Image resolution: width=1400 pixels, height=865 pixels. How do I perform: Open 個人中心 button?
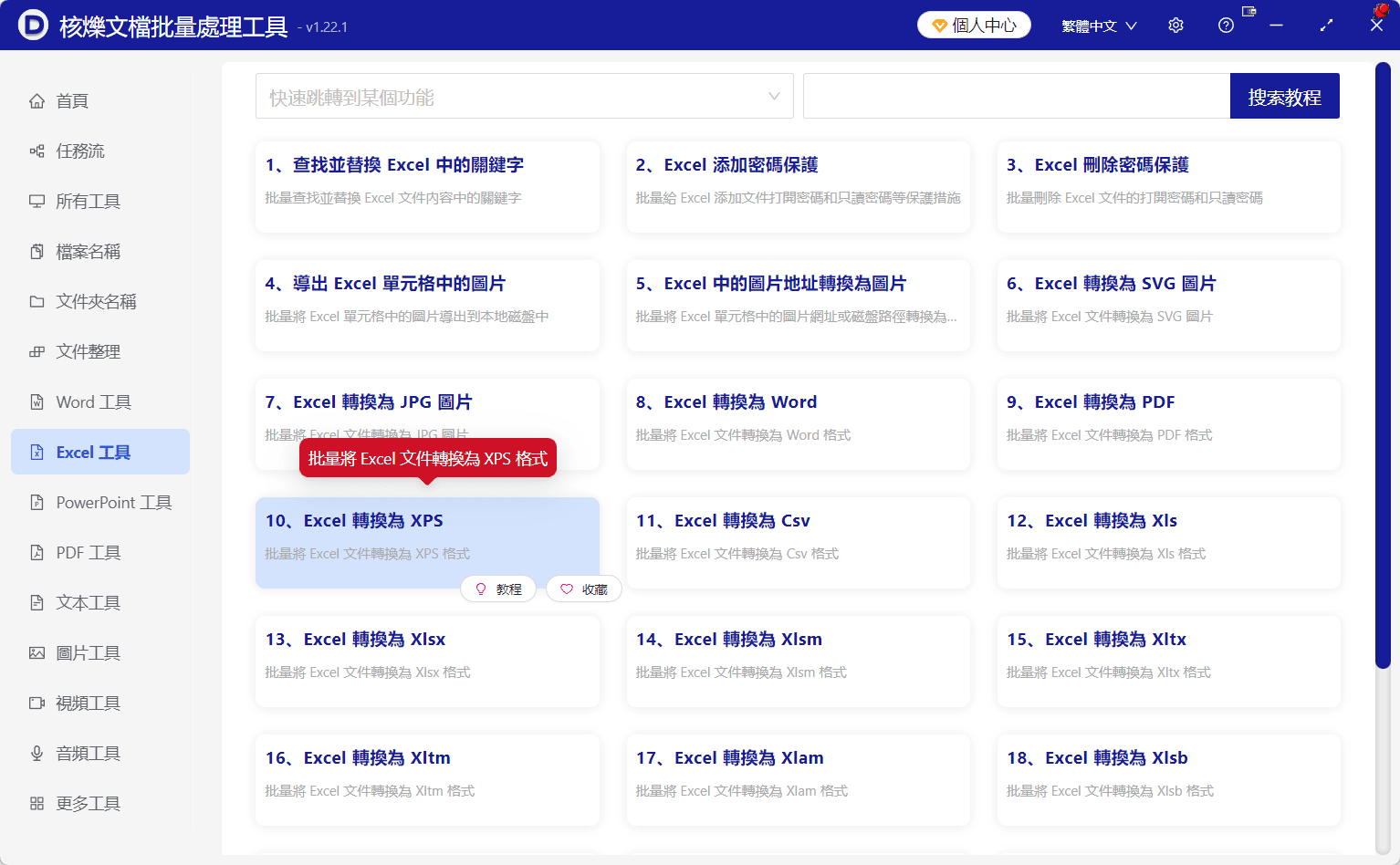coord(974,26)
